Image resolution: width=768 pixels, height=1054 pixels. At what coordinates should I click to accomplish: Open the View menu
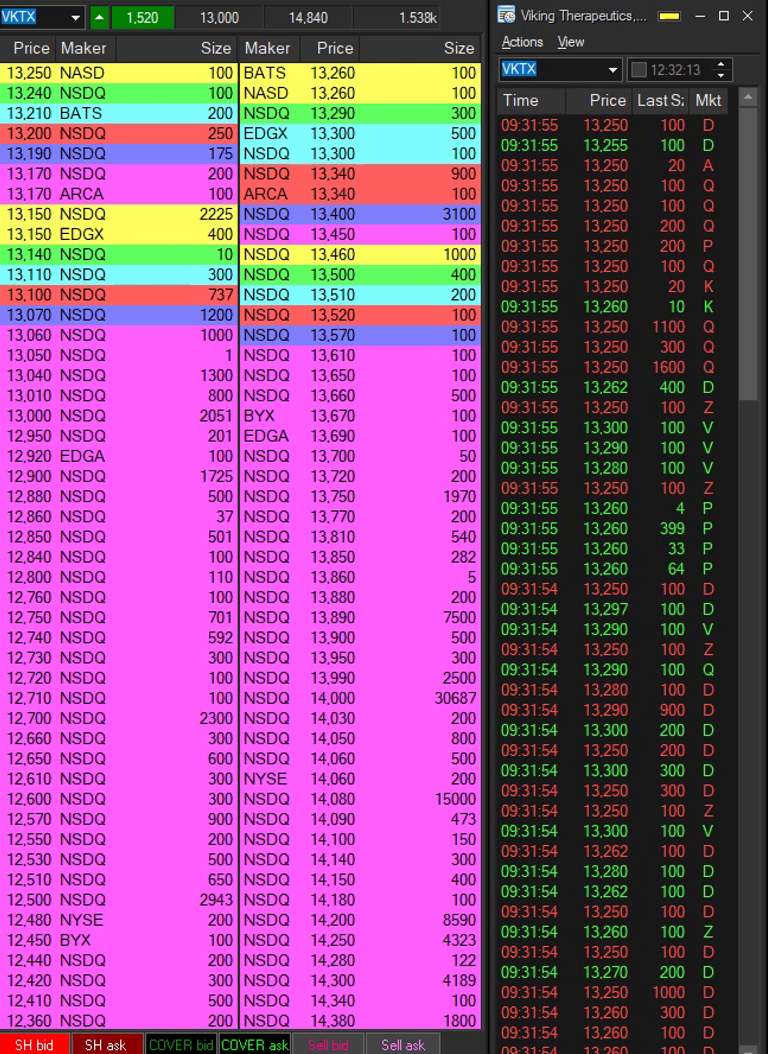[570, 42]
